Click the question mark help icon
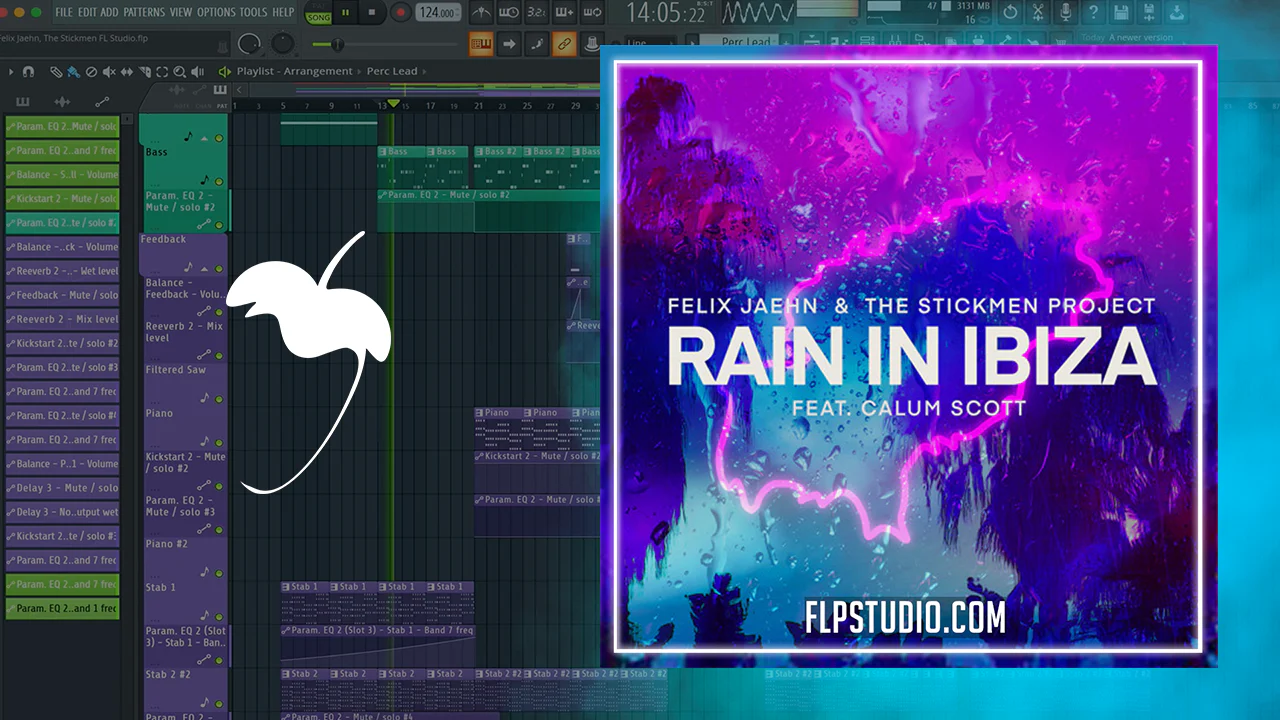The image size is (1280, 720). 1094,13
